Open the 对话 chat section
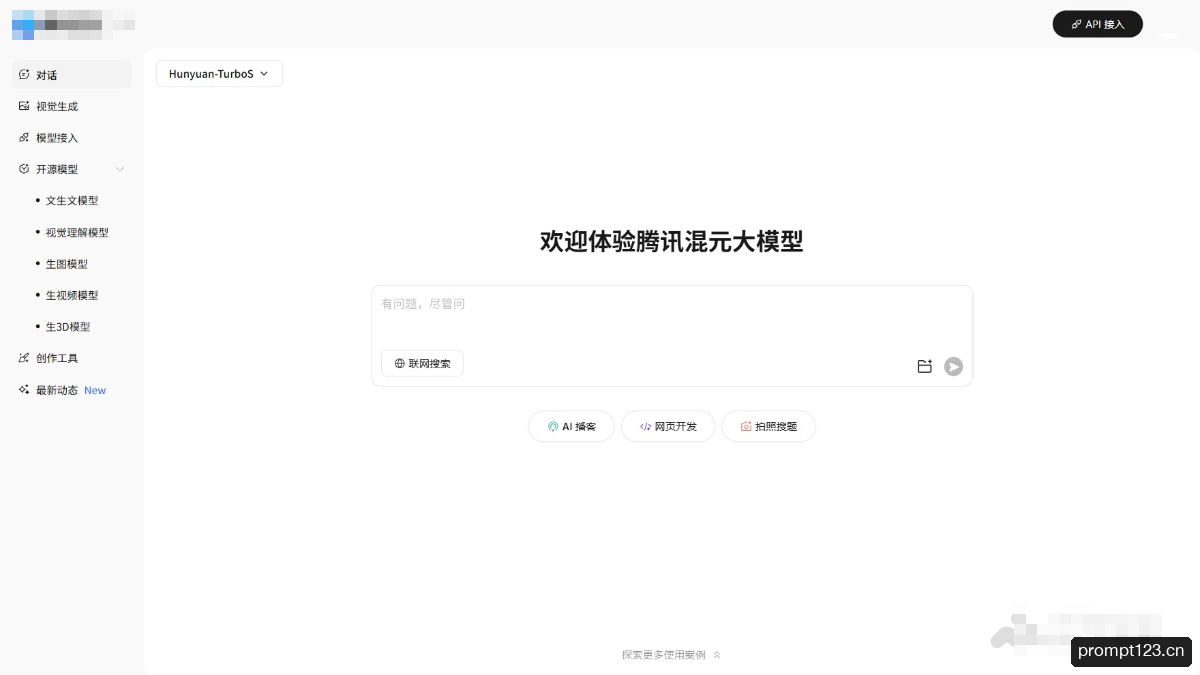 coord(72,75)
